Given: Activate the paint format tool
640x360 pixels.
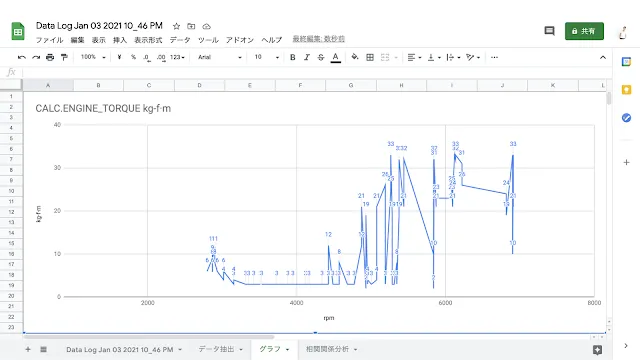Looking at the screenshot, I should [64, 57].
